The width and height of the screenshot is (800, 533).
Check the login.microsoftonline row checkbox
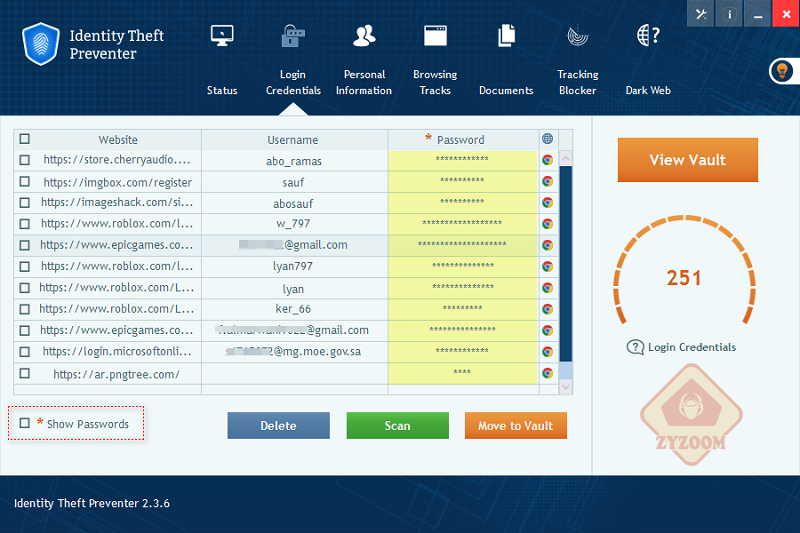point(24,352)
